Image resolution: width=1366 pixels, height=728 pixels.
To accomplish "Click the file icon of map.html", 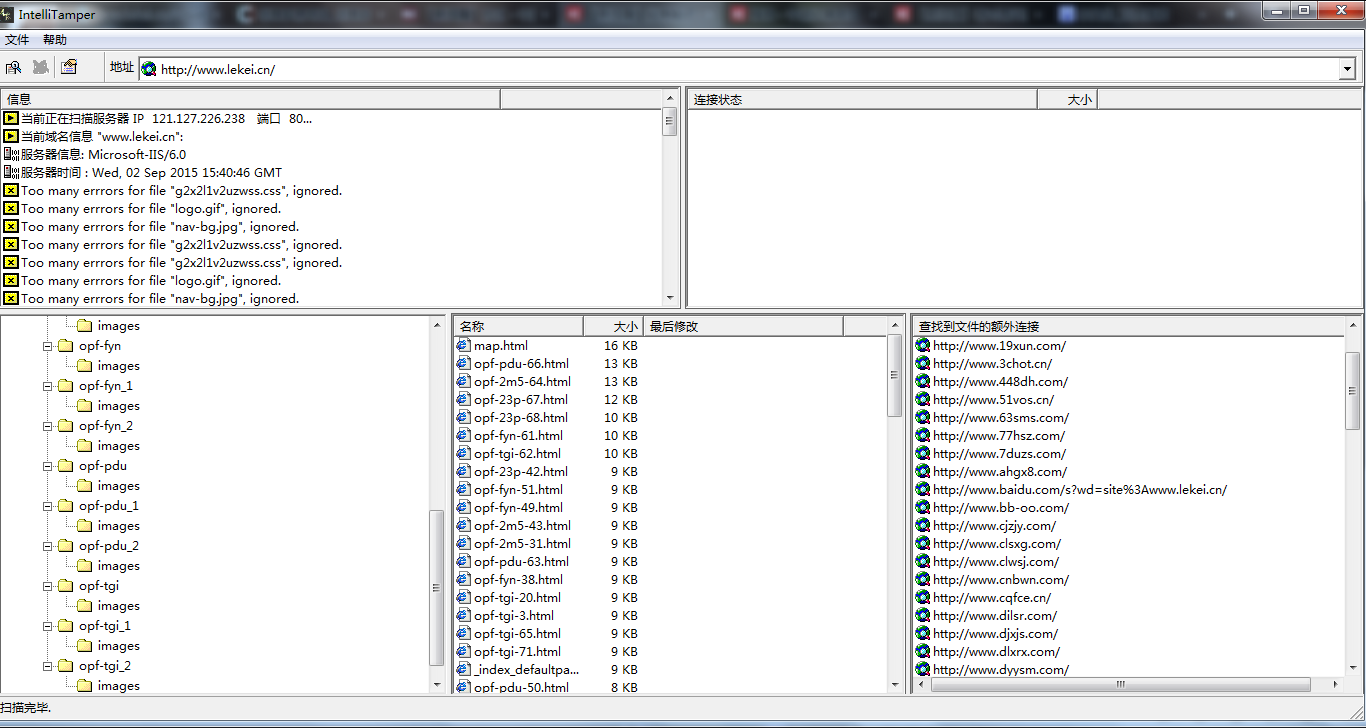I will 463,345.
